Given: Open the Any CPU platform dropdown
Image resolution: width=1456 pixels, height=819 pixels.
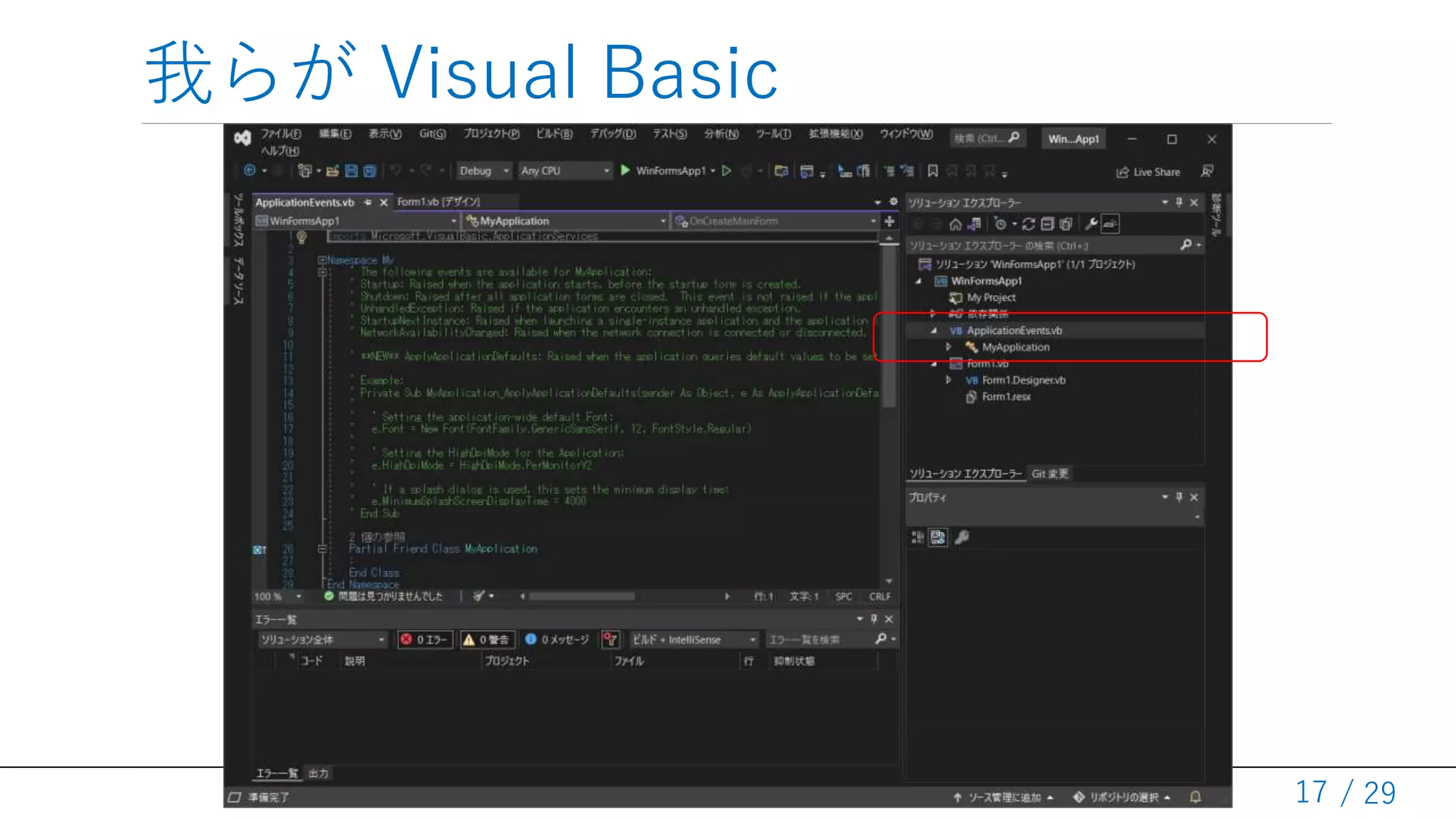Looking at the screenshot, I should (x=564, y=171).
